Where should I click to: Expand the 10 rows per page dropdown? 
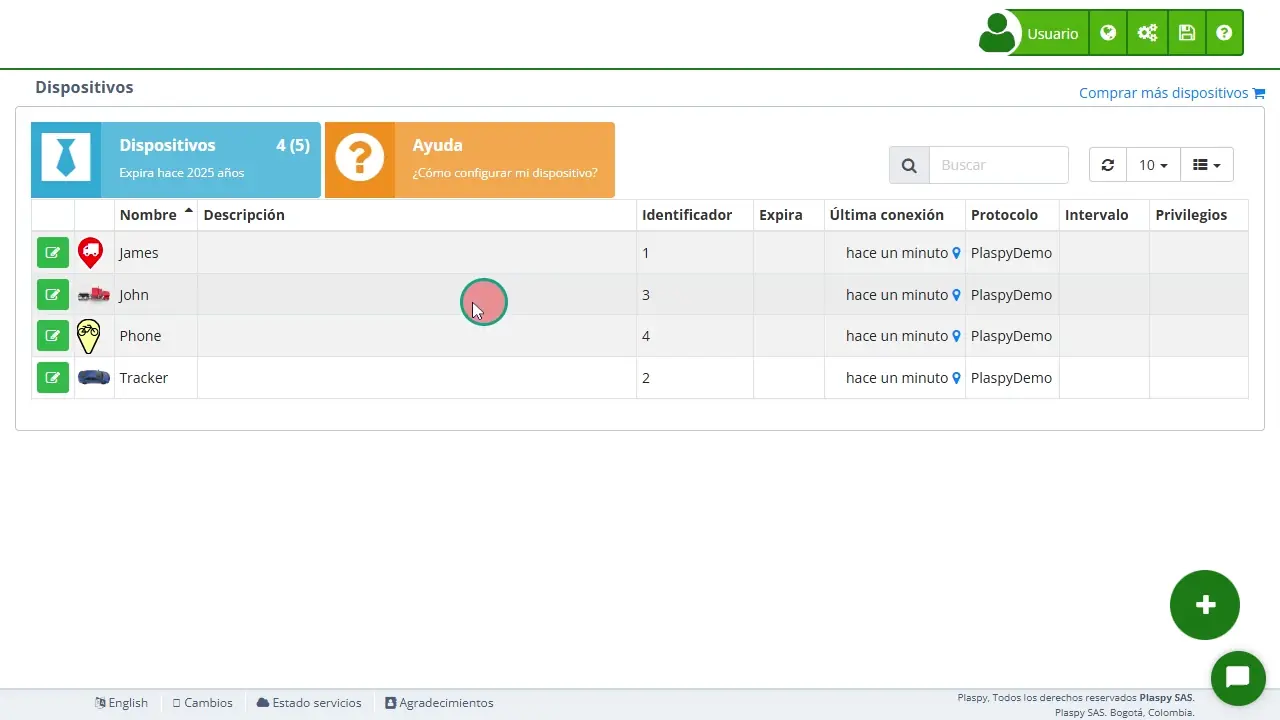[x=1153, y=165]
